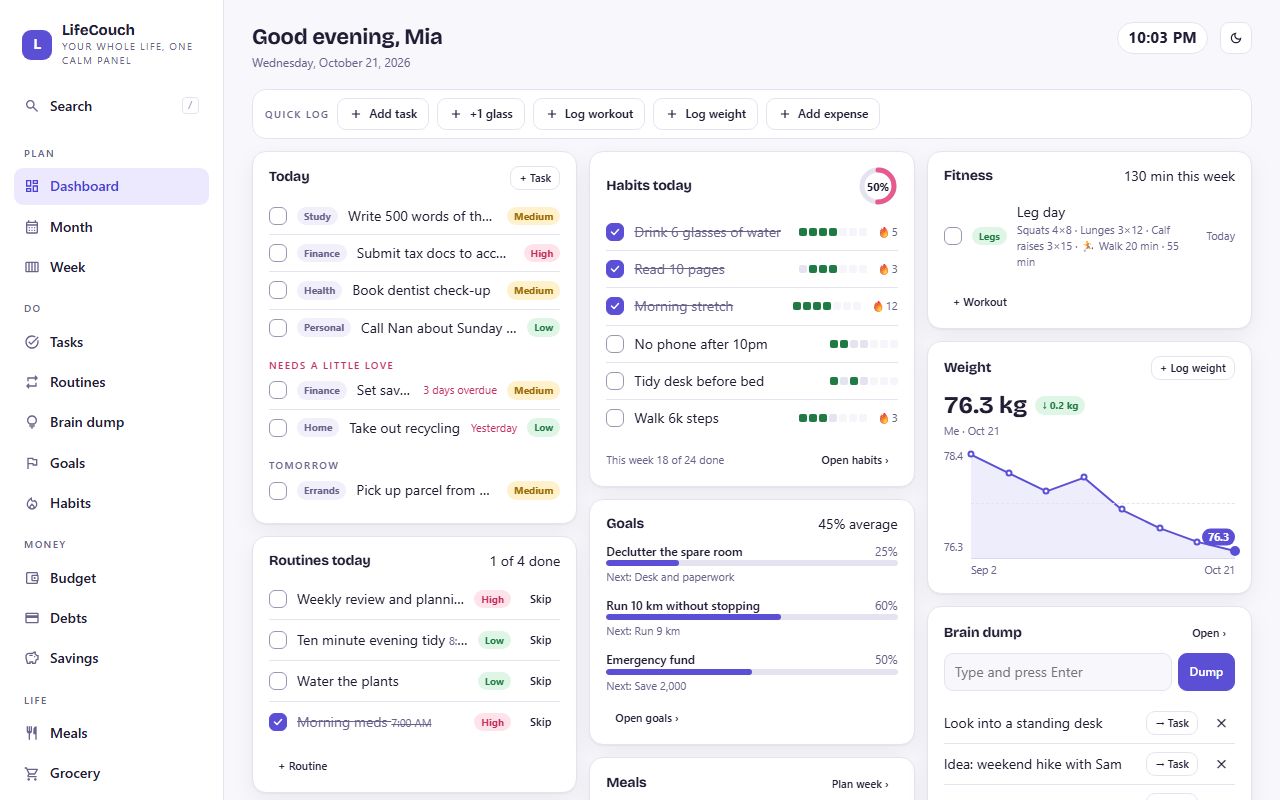This screenshot has width=1280, height=800.
Task: Add a task from the Quick log bar
Action: [x=383, y=114]
